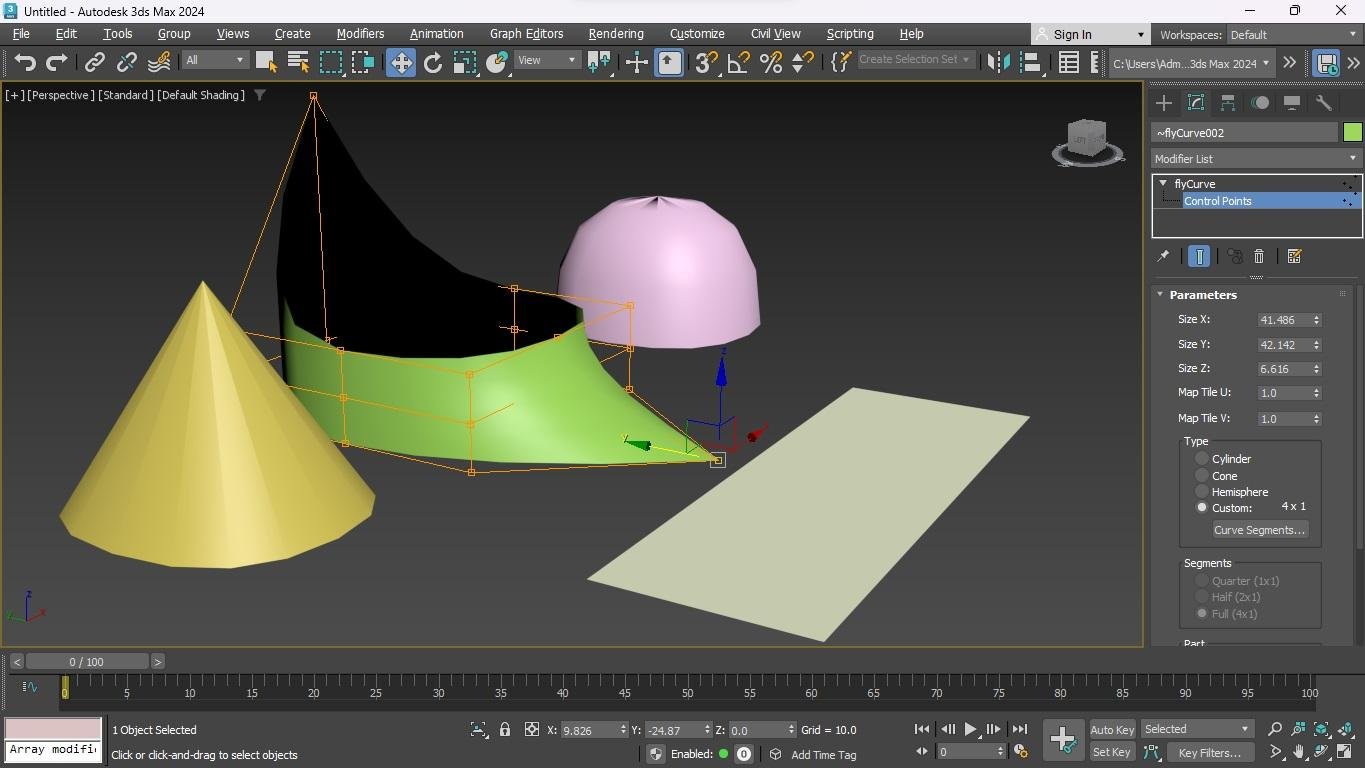The width and height of the screenshot is (1365, 768).
Task: Activate the Angle Snap toggle
Action: point(738,62)
